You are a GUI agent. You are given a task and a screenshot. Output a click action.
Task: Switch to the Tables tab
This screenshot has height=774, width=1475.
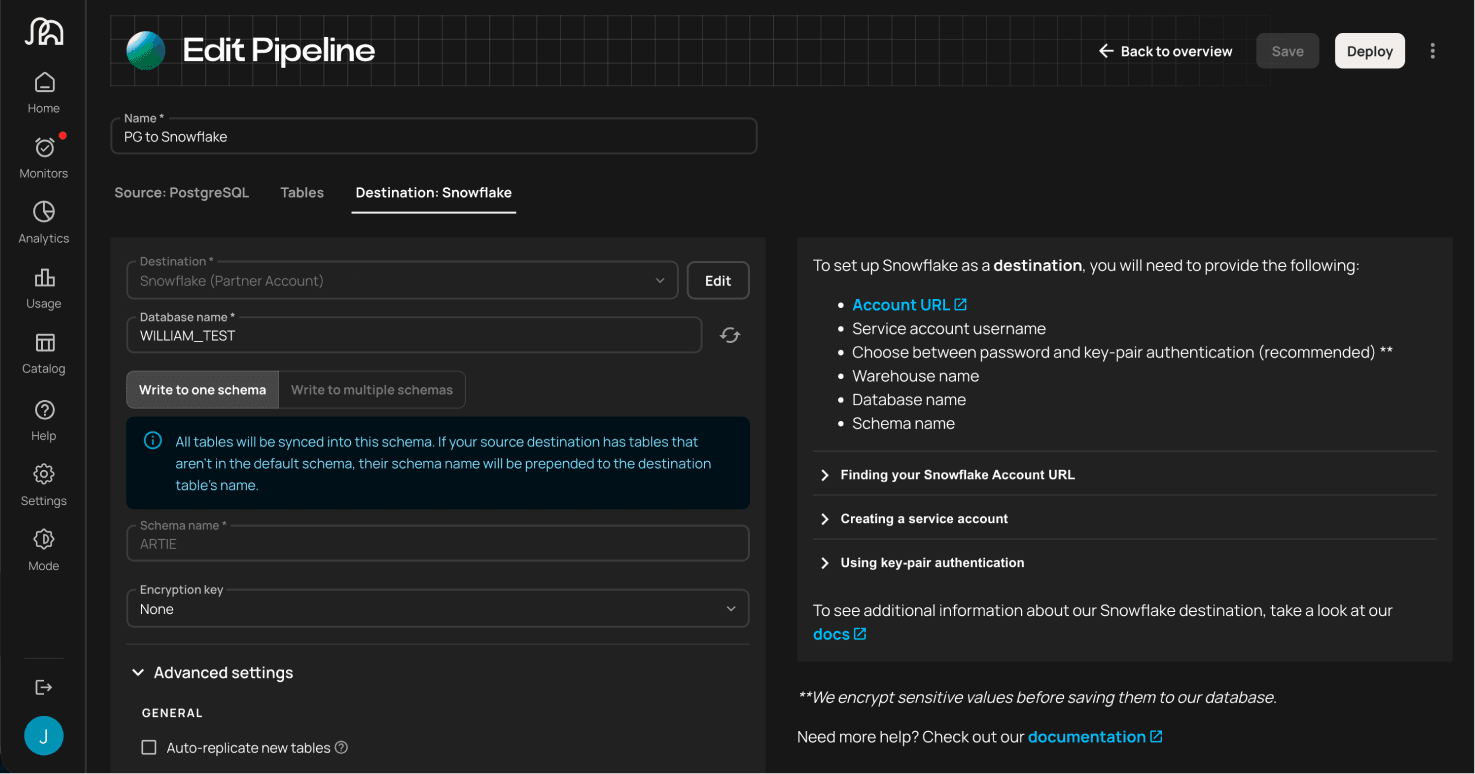coord(302,193)
